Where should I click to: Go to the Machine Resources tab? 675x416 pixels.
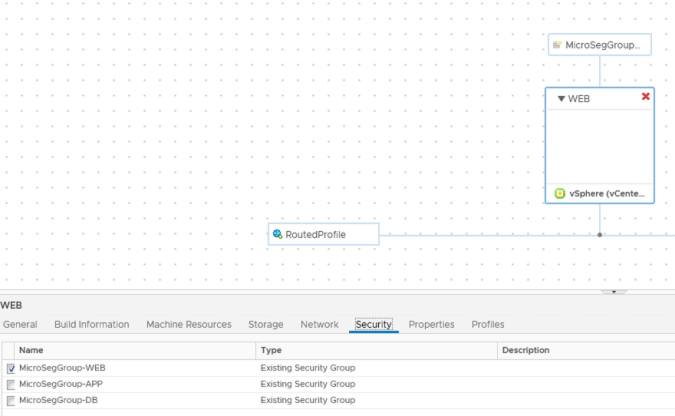click(189, 324)
